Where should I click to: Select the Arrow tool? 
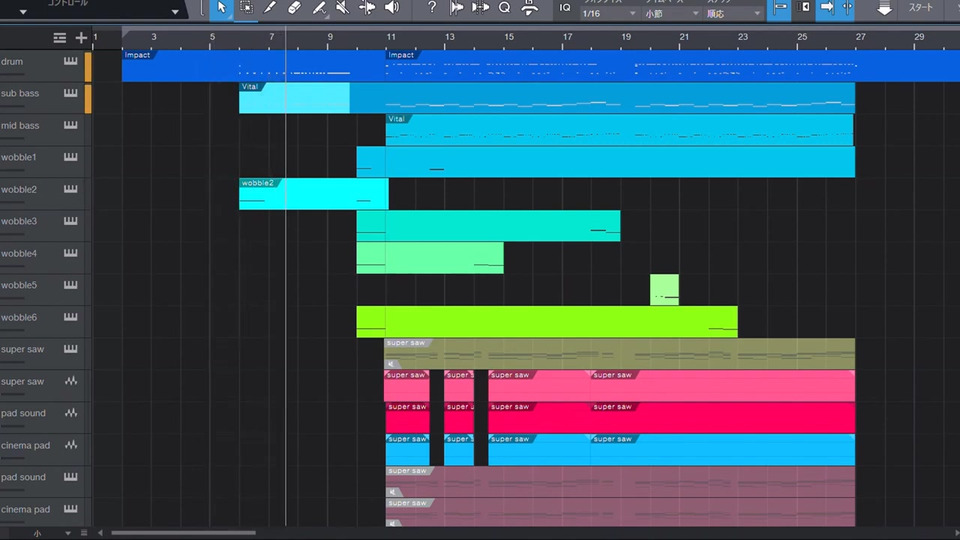pos(221,8)
